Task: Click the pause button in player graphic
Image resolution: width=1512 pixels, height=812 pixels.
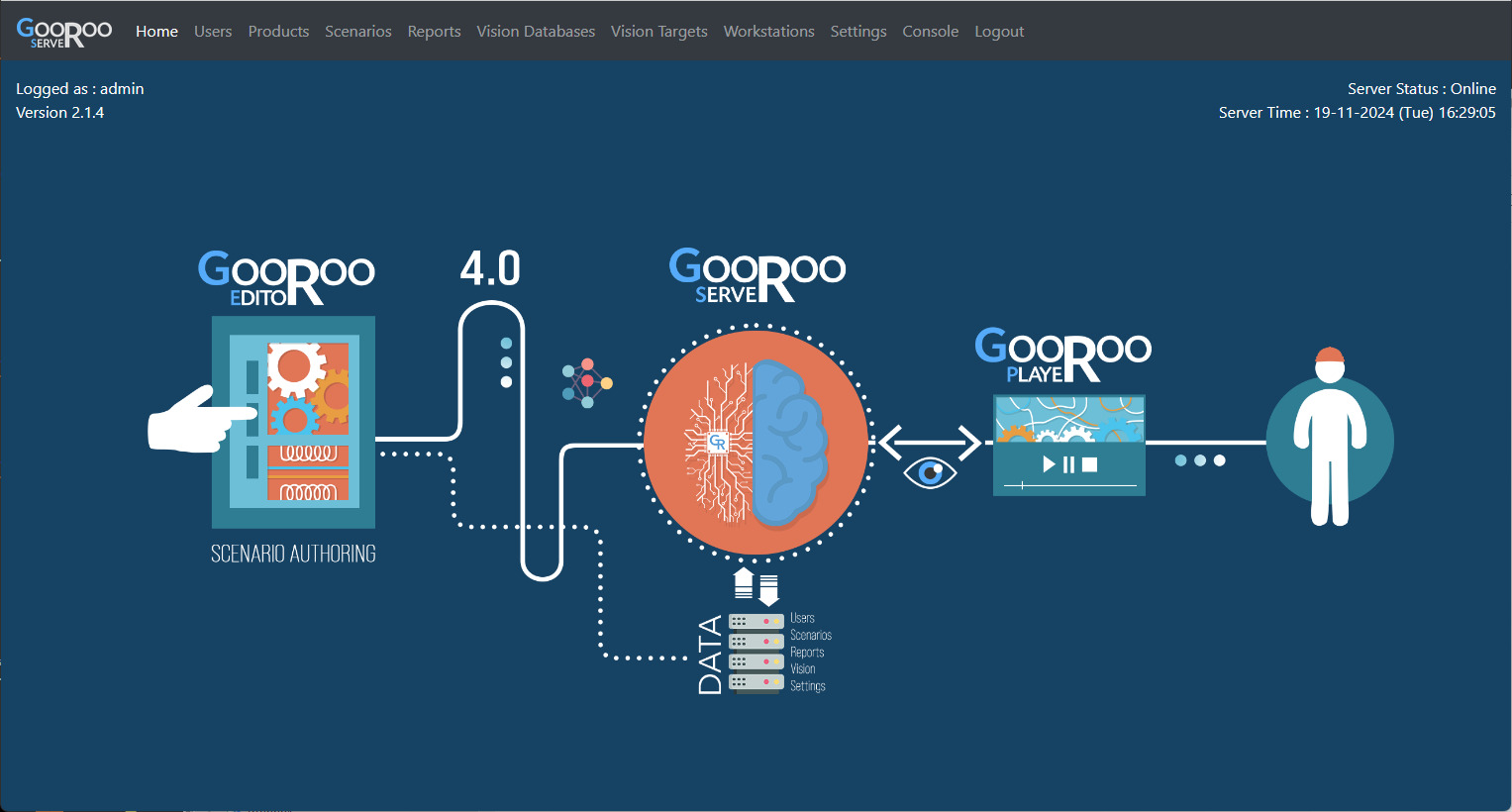Action: tap(1068, 464)
